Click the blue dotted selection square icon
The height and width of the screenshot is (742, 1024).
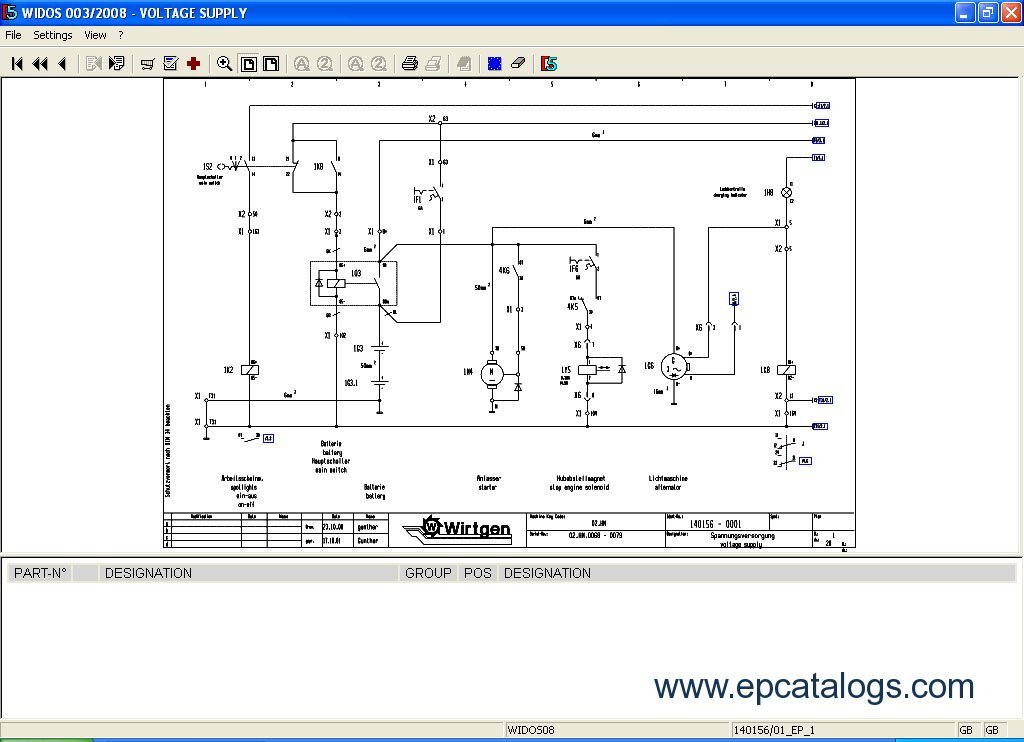click(x=494, y=63)
